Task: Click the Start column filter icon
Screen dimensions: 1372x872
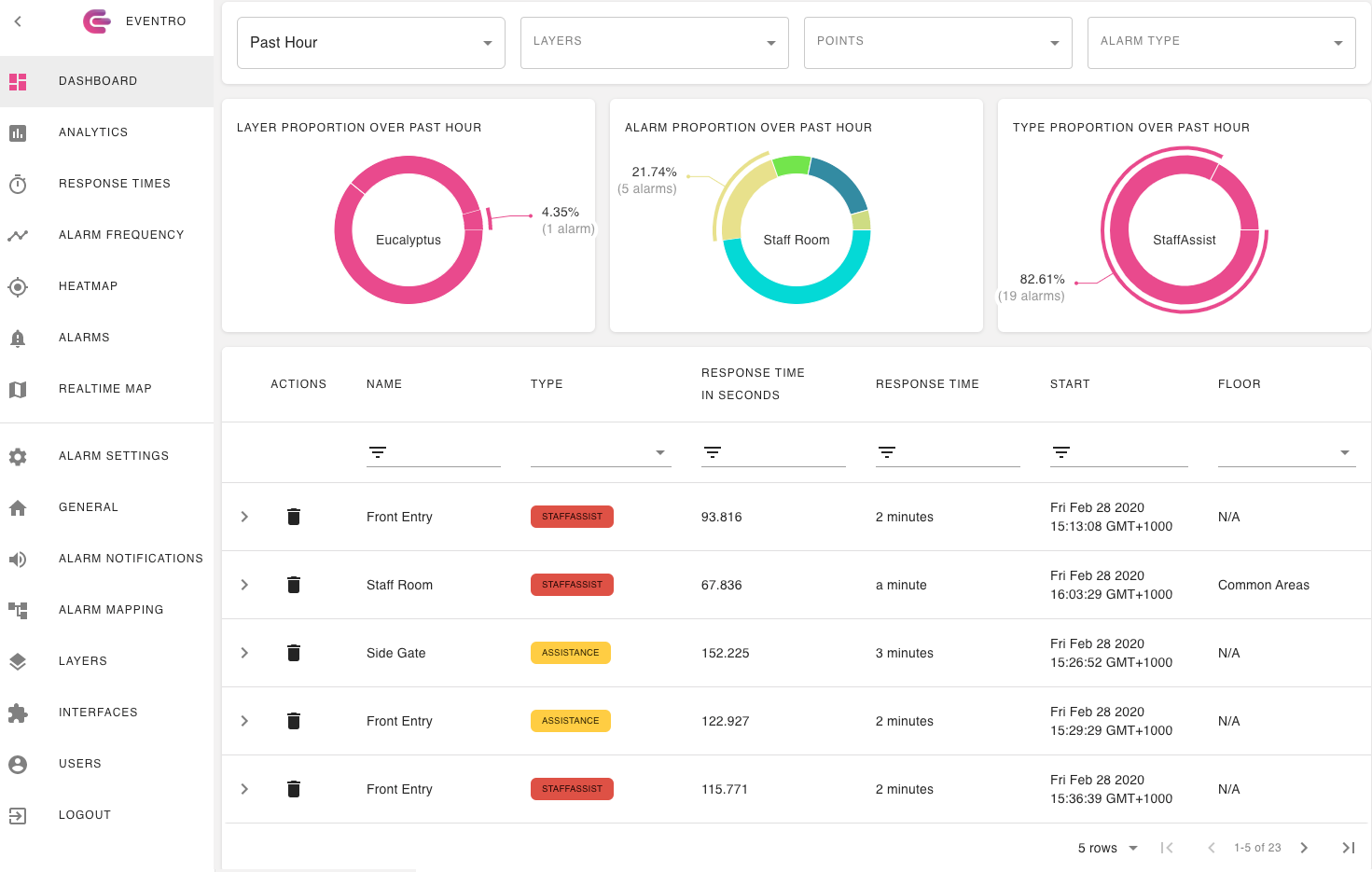Action: tap(1061, 452)
